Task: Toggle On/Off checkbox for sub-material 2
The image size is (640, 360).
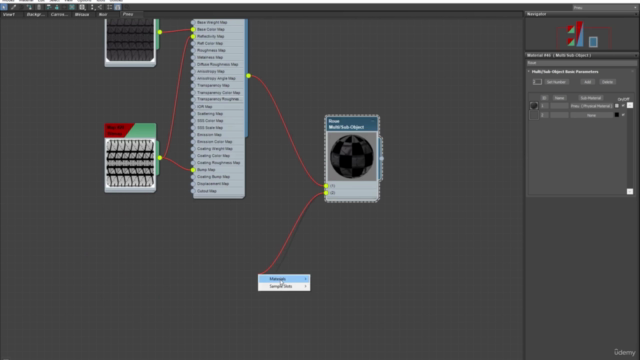Action: pyautogui.click(x=623, y=115)
